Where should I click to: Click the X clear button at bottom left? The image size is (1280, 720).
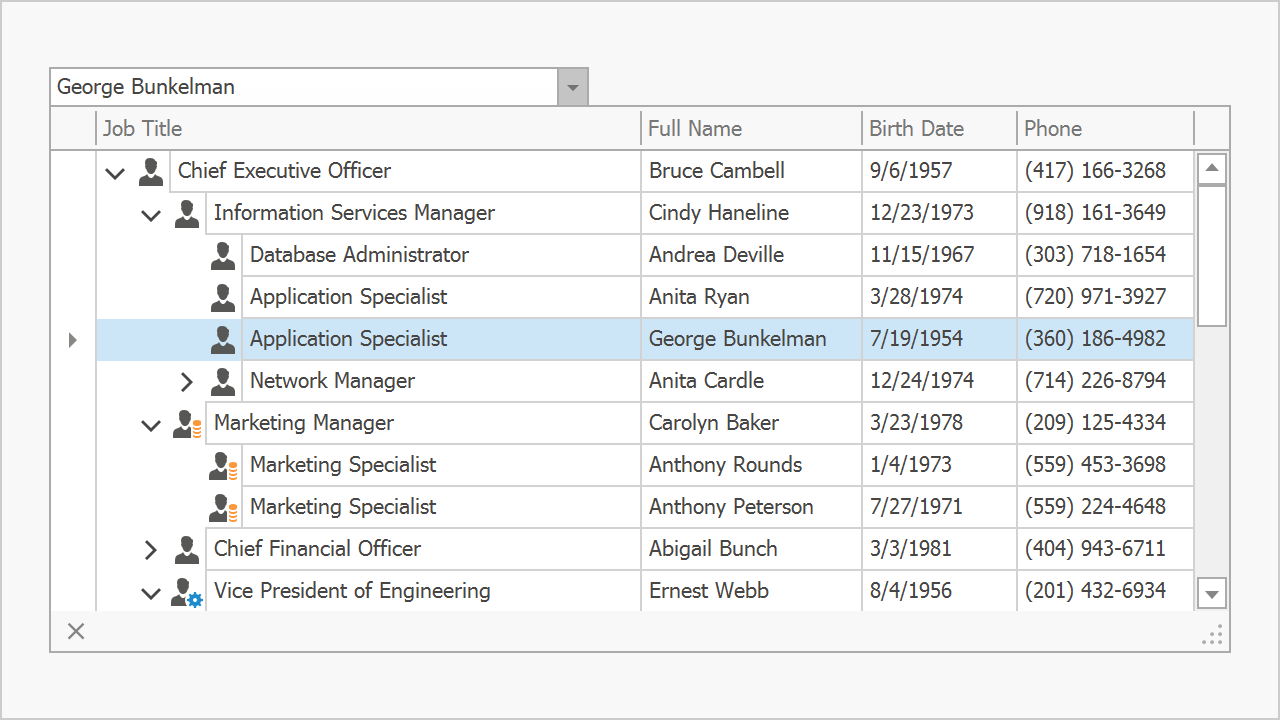click(75, 631)
